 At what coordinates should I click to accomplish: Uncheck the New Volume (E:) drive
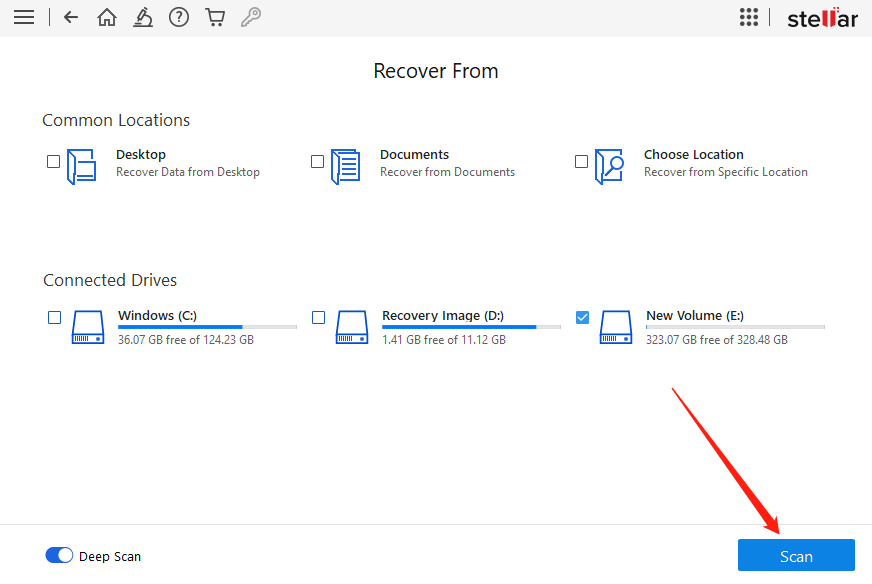tap(583, 317)
